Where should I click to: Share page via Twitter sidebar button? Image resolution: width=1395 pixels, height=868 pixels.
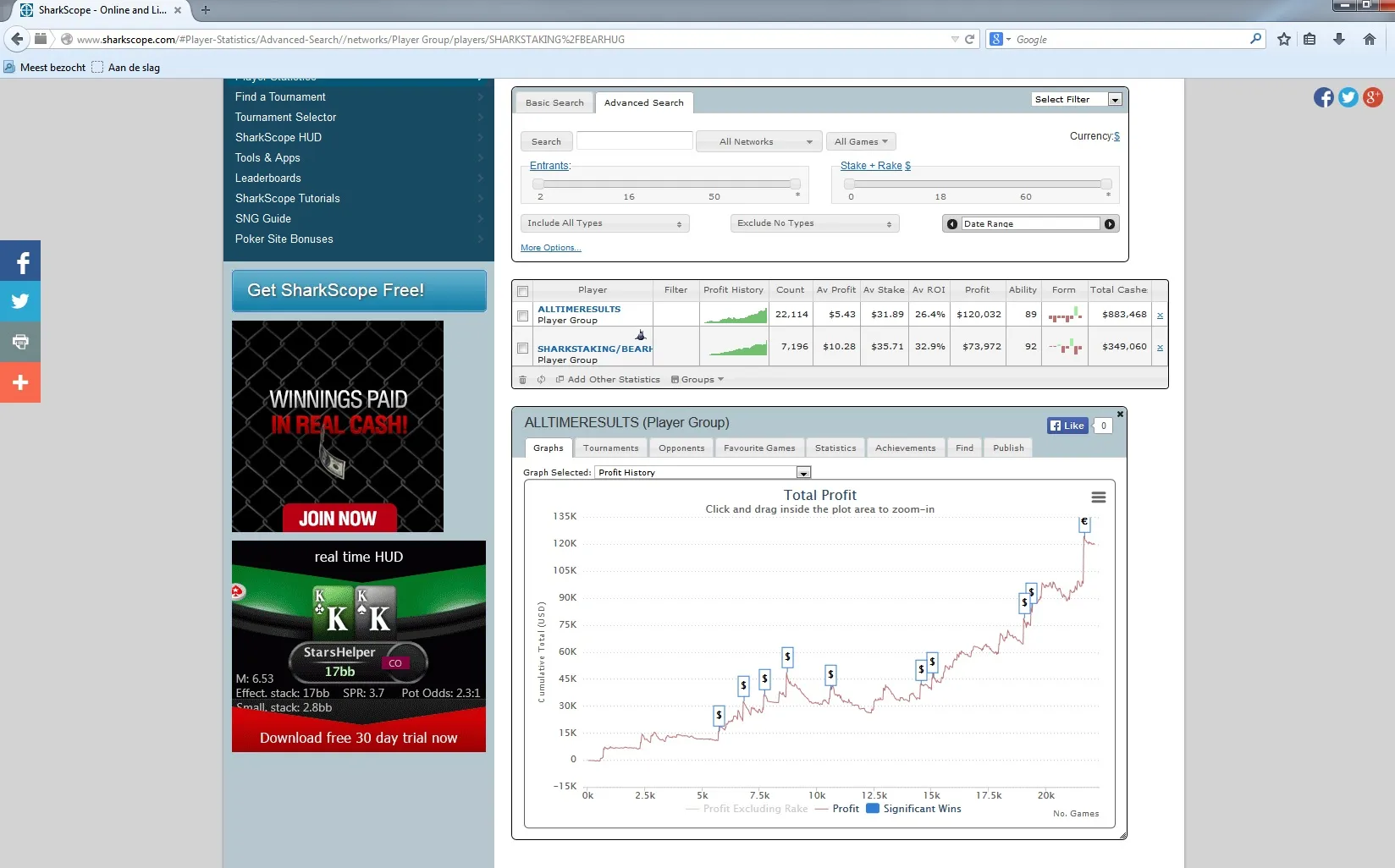[x=20, y=301]
